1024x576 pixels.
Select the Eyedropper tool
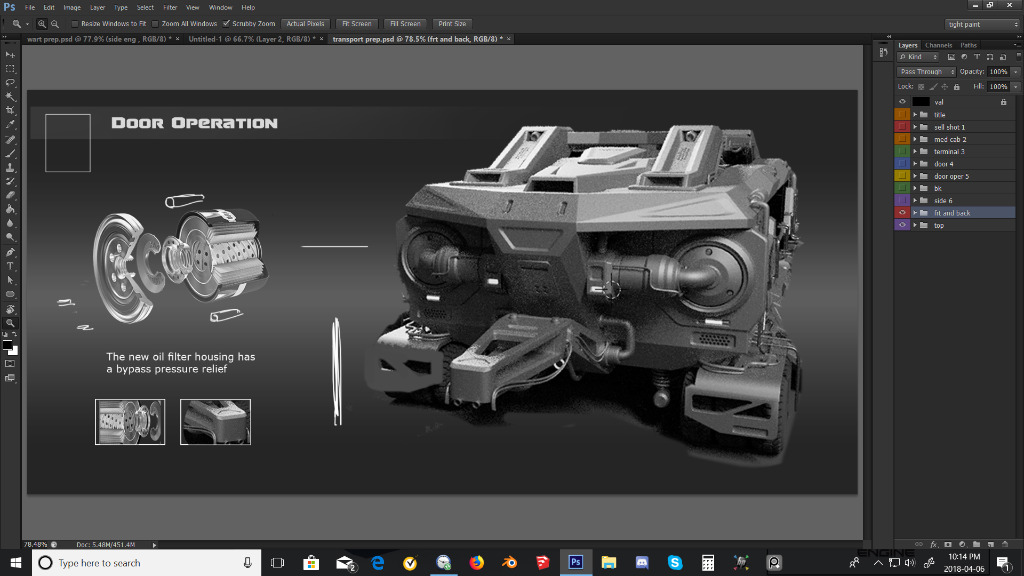[10, 125]
